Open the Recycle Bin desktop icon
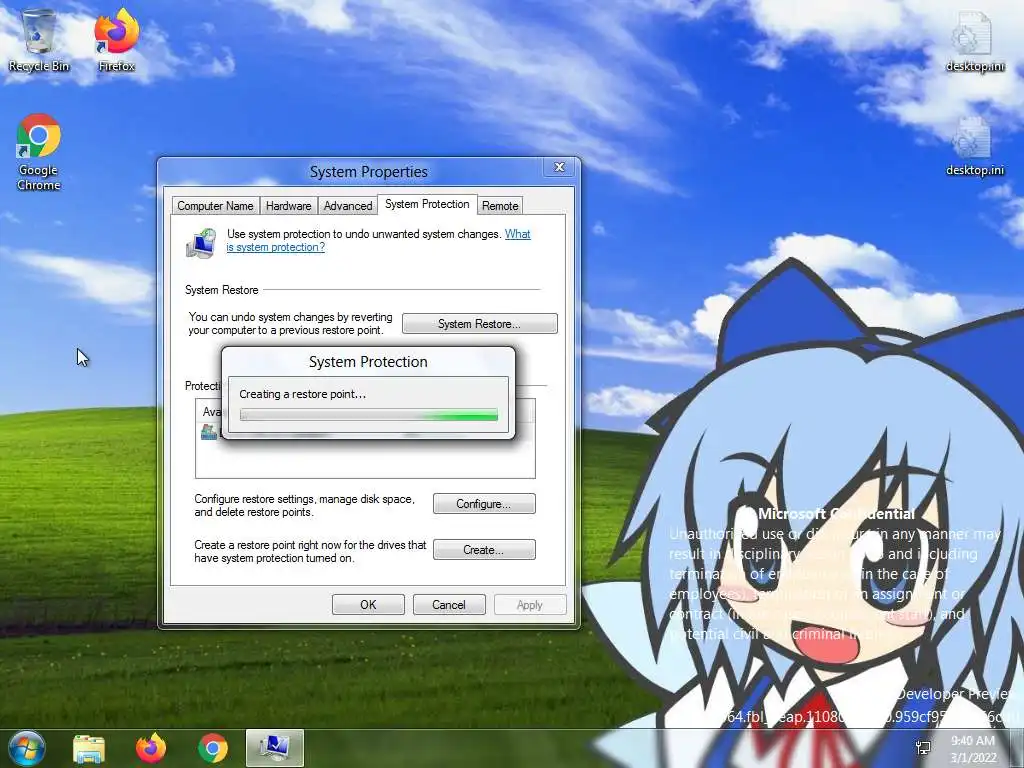This screenshot has height=768, width=1024. coord(39,40)
